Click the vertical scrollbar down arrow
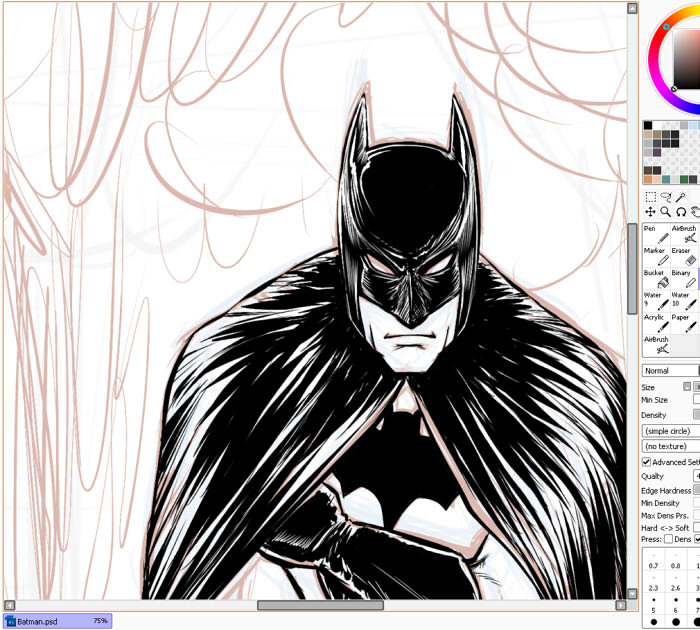The image size is (700, 630). click(x=632, y=593)
